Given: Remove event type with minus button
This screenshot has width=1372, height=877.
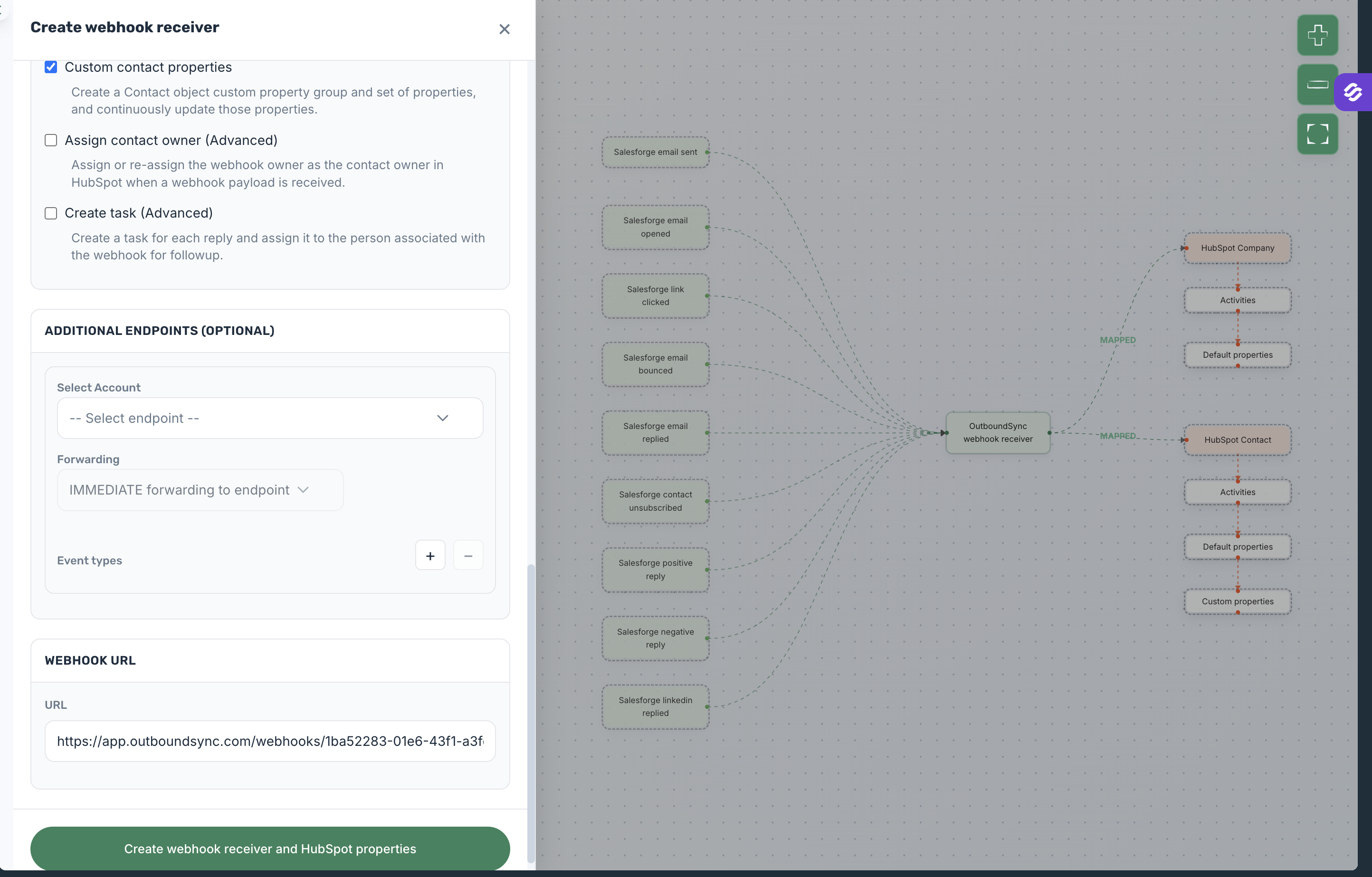Looking at the screenshot, I should click(468, 555).
